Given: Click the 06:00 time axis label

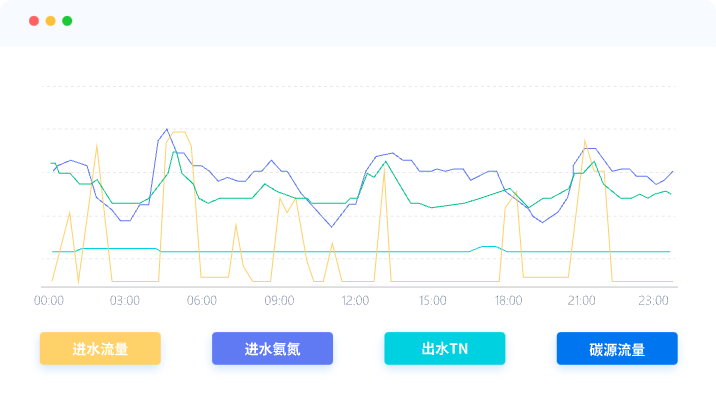Looking at the screenshot, I should 202,300.
